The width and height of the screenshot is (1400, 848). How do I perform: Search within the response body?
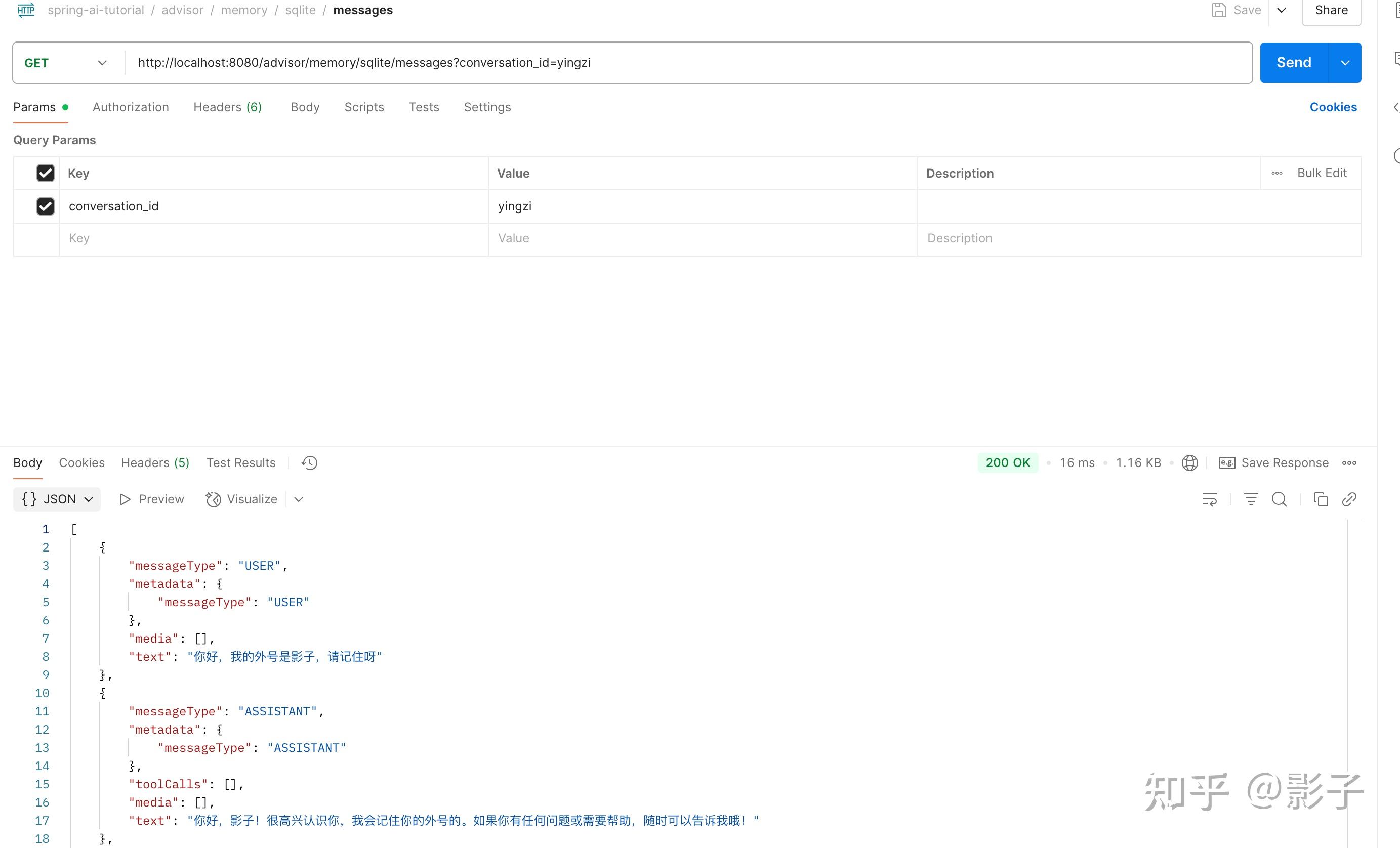[x=1280, y=499]
